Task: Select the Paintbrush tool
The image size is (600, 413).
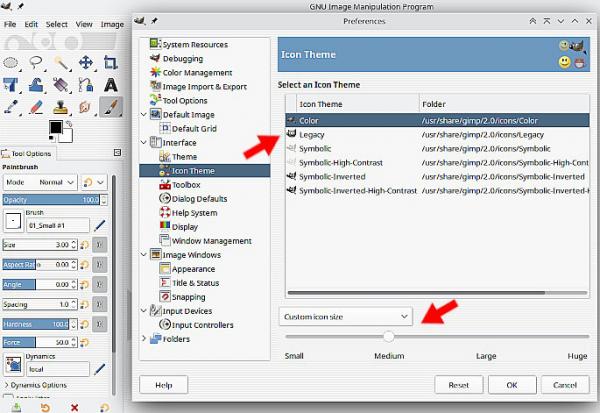Action: [x=111, y=106]
